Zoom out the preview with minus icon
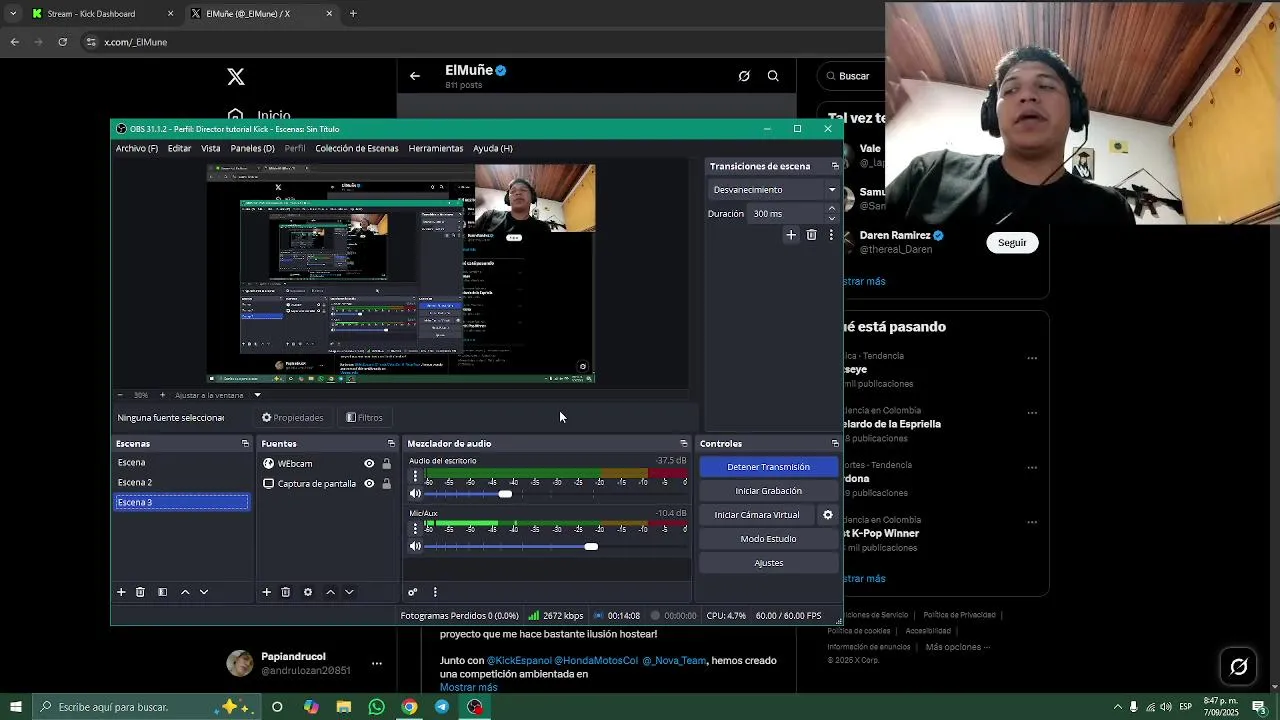The height and width of the screenshot is (720, 1280). pos(120,395)
